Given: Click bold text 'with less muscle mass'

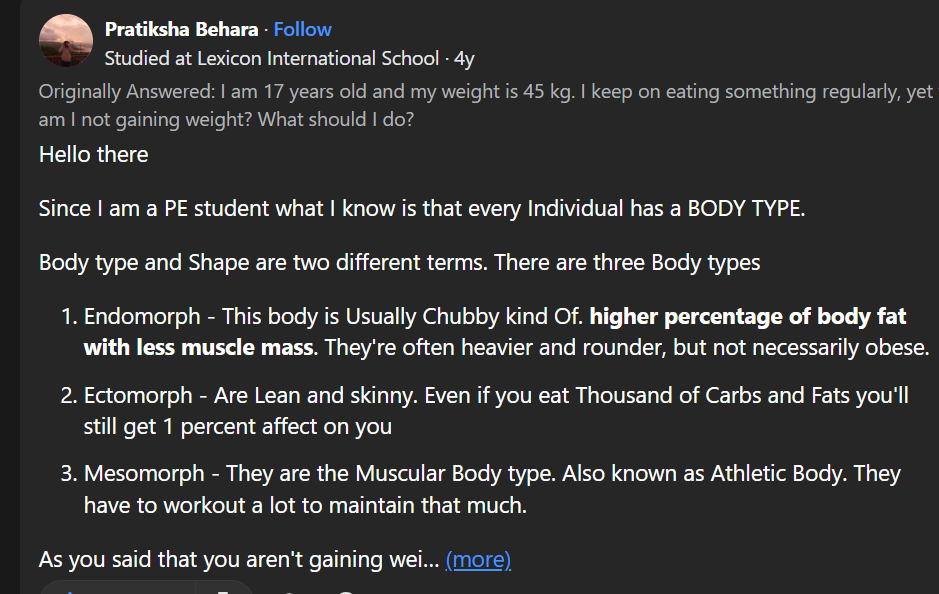Looking at the screenshot, I should pos(199,348).
